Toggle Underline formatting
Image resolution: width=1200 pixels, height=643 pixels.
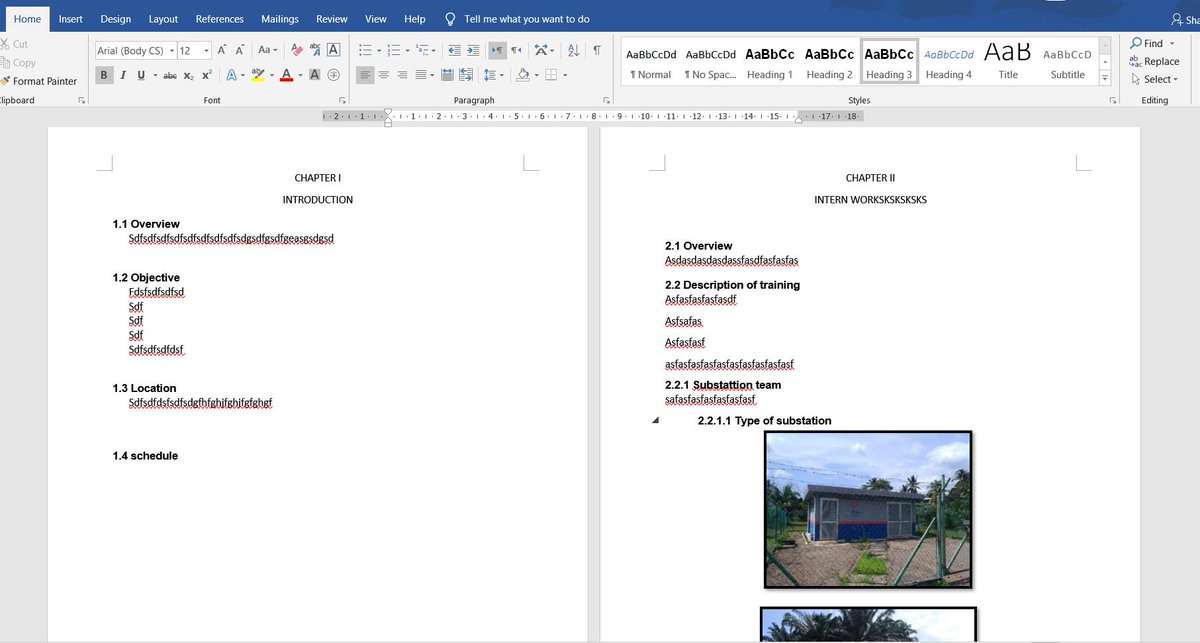click(x=140, y=75)
